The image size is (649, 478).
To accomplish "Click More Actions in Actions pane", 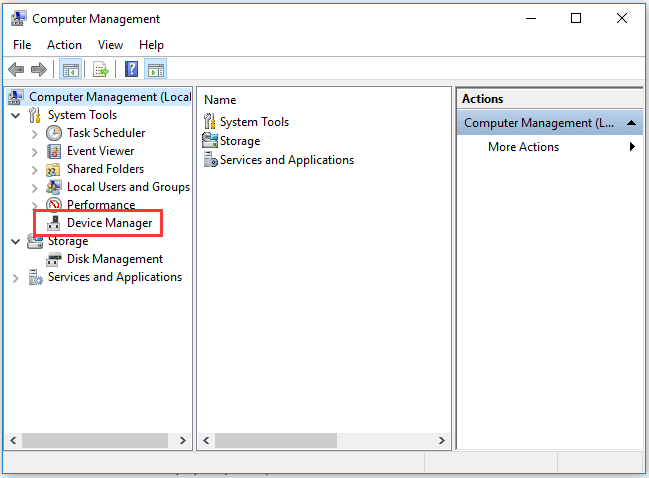I will click(x=523, y=147).
